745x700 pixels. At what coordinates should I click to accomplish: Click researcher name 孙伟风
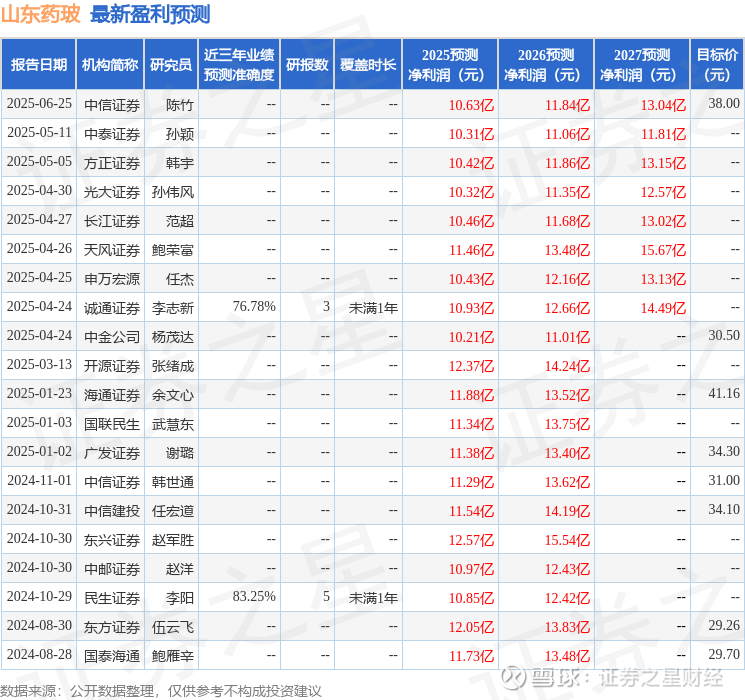point(172,192)
